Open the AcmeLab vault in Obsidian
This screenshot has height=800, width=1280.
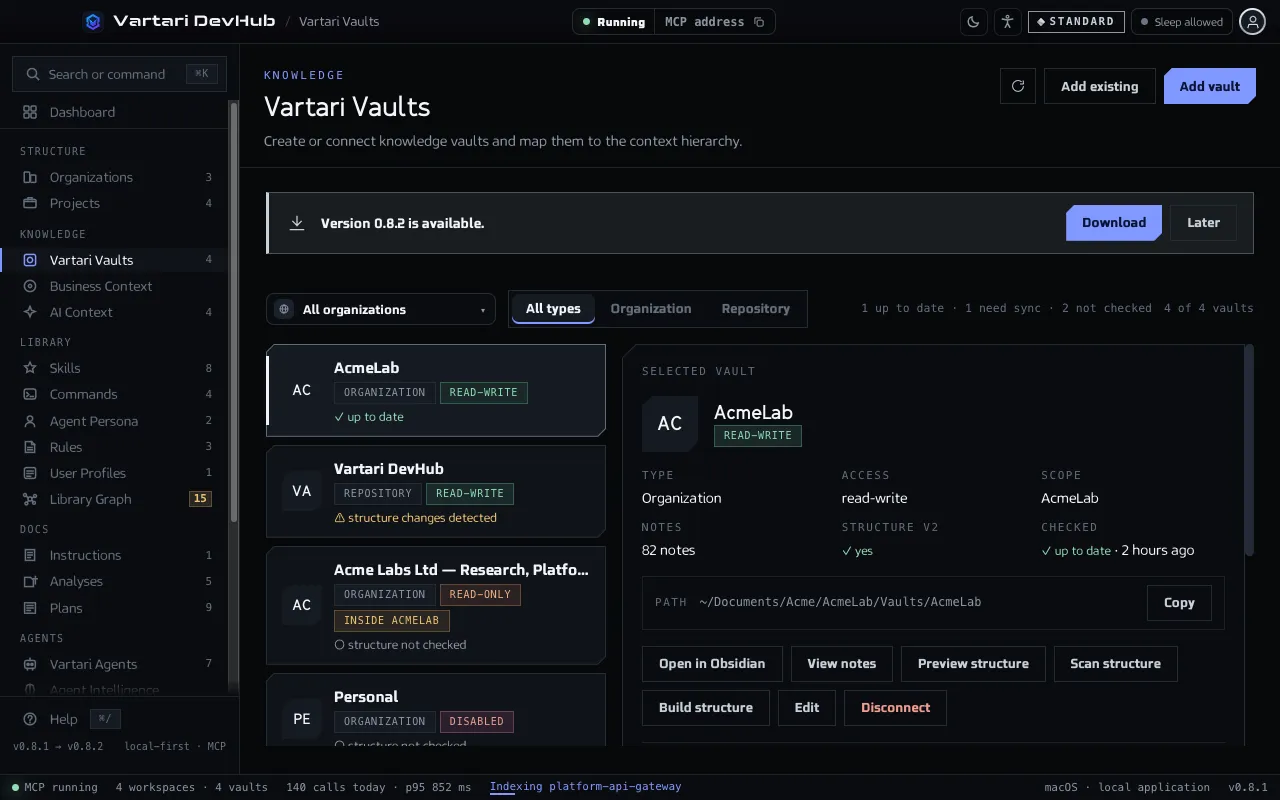click(x=712, y=664)
